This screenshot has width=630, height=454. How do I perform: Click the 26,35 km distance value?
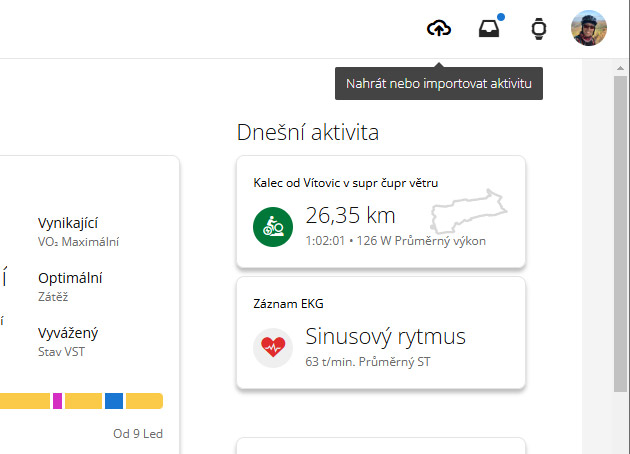click(x=350, y=215)
